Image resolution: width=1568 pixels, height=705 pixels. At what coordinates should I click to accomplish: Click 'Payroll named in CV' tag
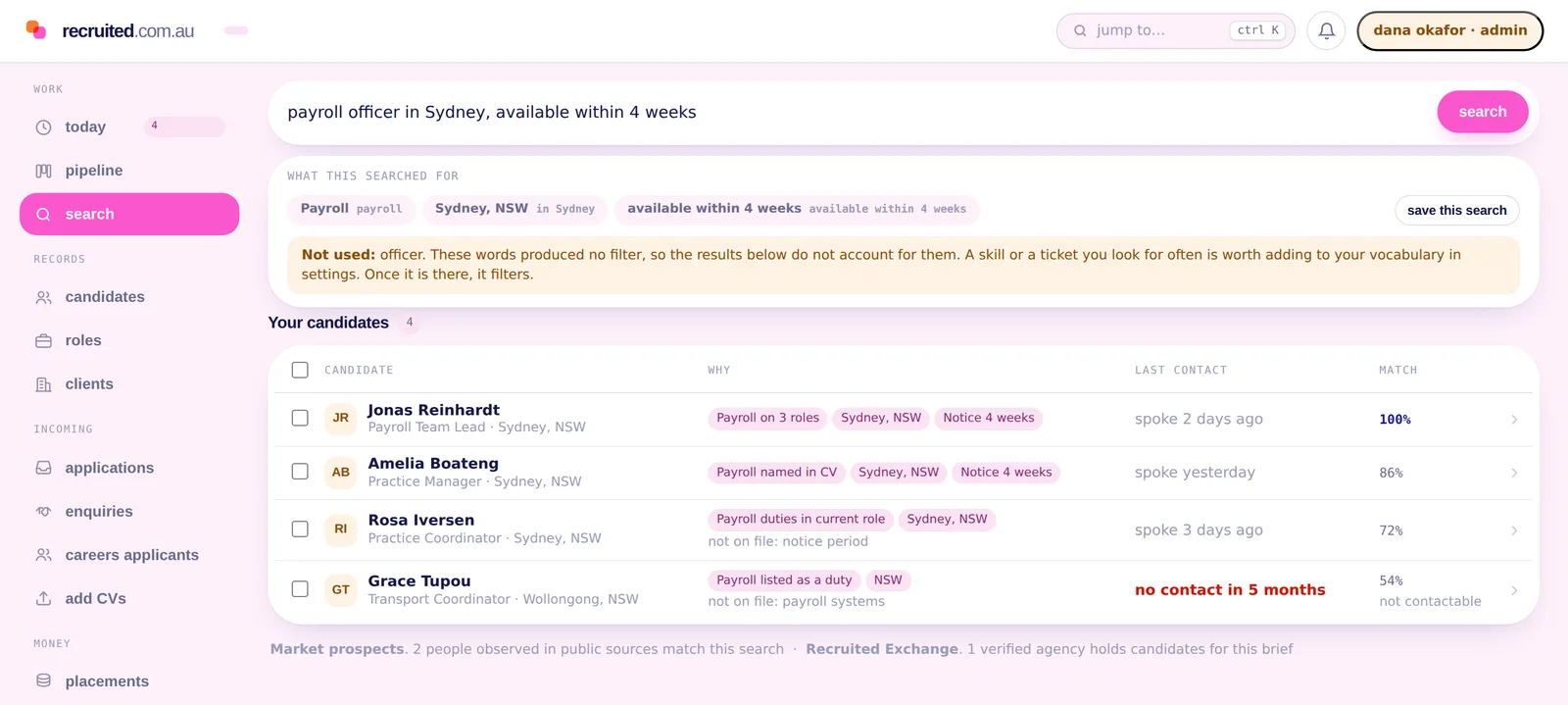(x=776, y=473)
